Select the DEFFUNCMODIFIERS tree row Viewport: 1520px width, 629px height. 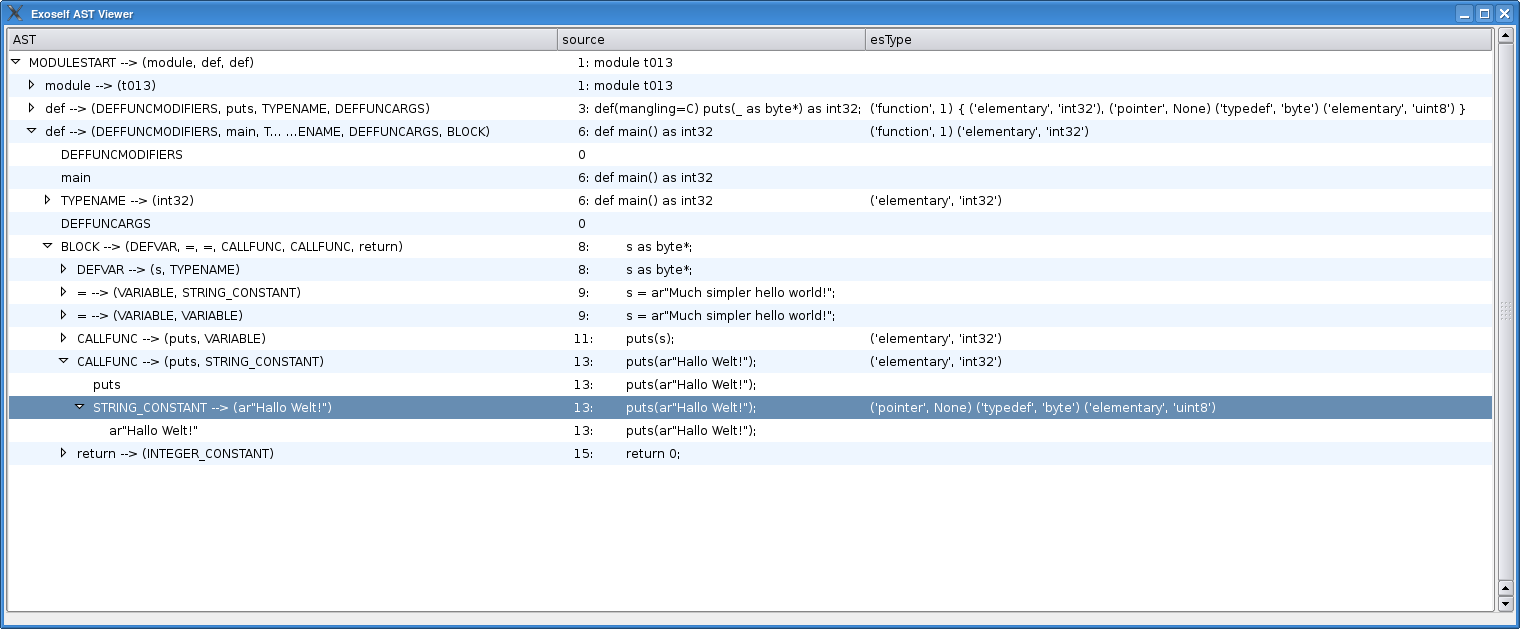pyautogui.click(x=122, y=155)
